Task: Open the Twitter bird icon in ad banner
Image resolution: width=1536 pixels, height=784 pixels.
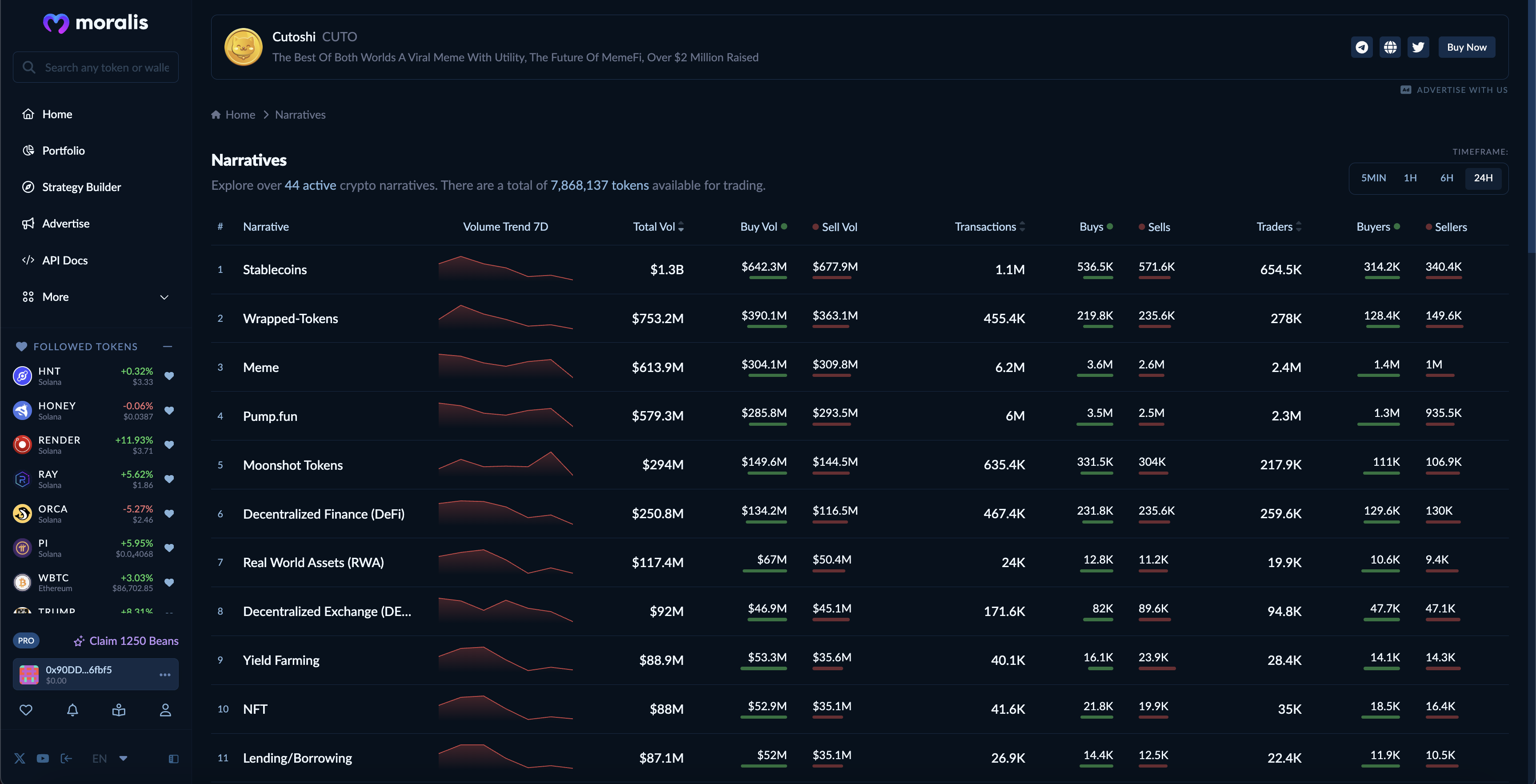Action: tap(1418, 47)
